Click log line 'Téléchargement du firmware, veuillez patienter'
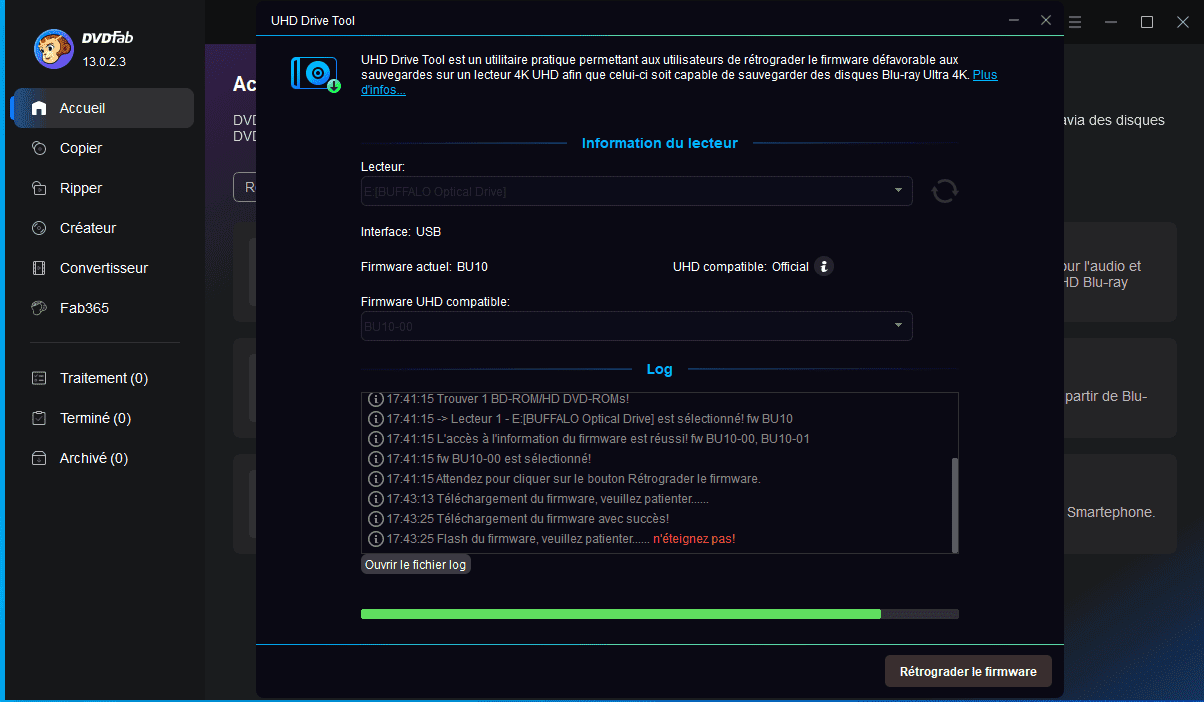This screenshot has height=702, width=1204. (538, 499)
